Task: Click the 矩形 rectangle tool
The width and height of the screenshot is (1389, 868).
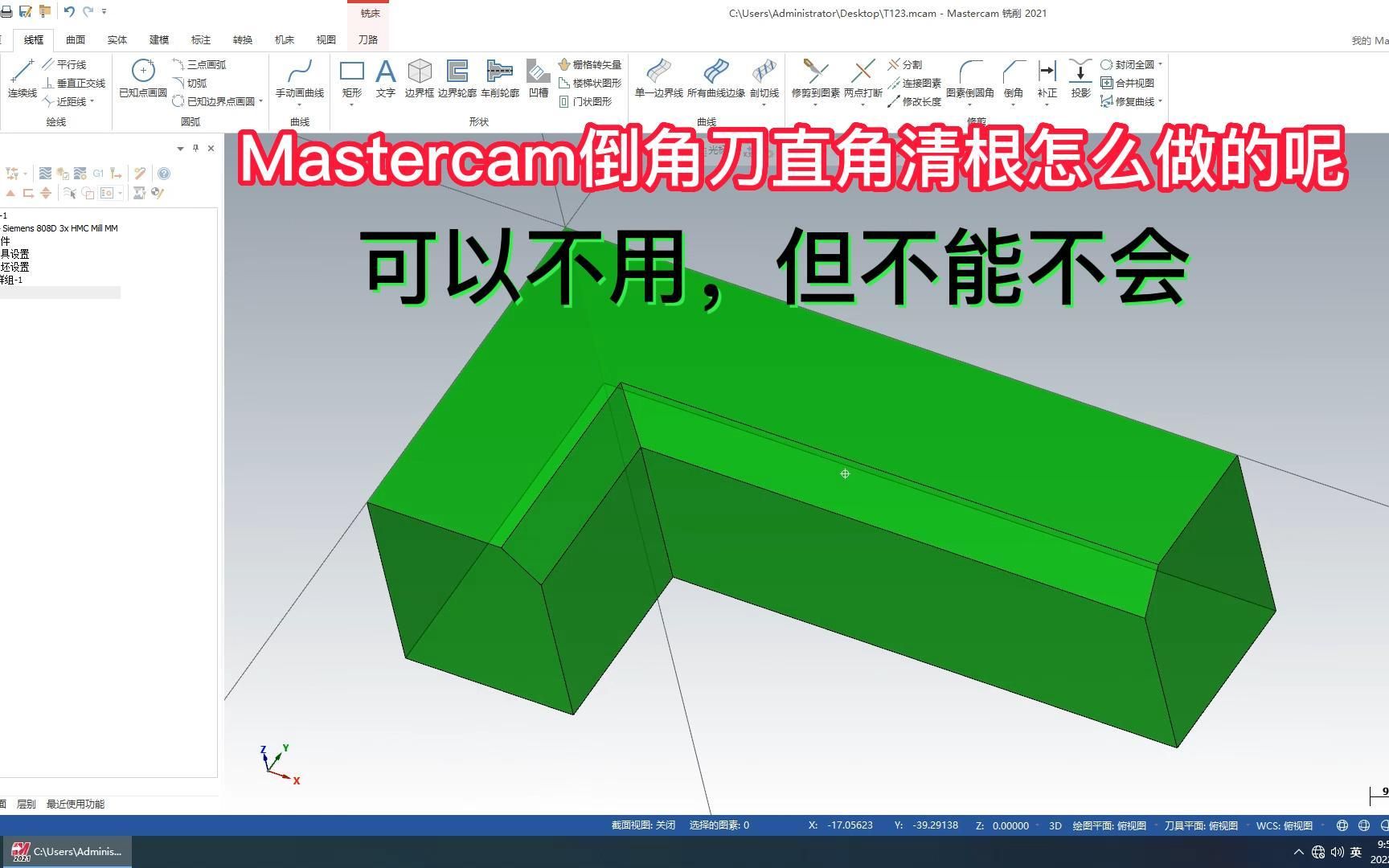Action: point(352,77)
